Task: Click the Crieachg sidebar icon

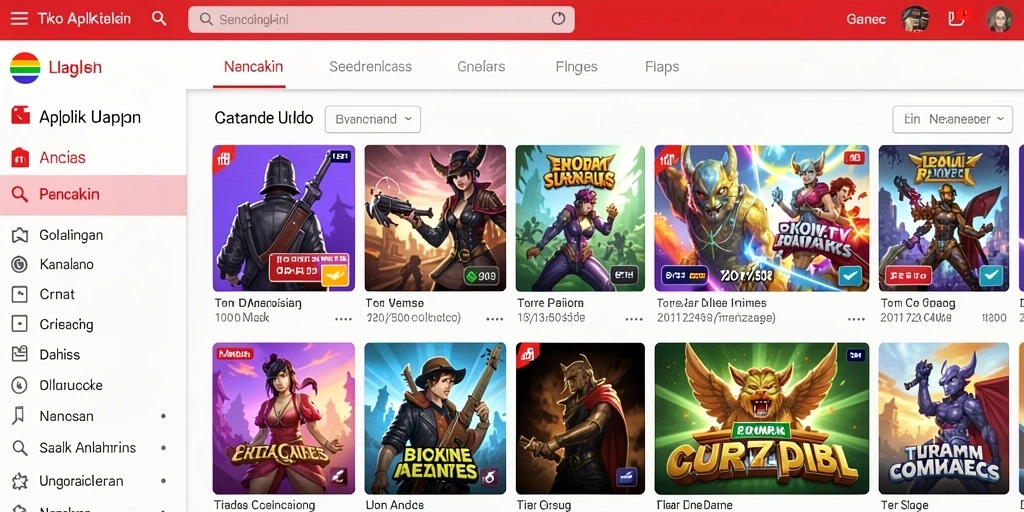Action: pos(20,325)
